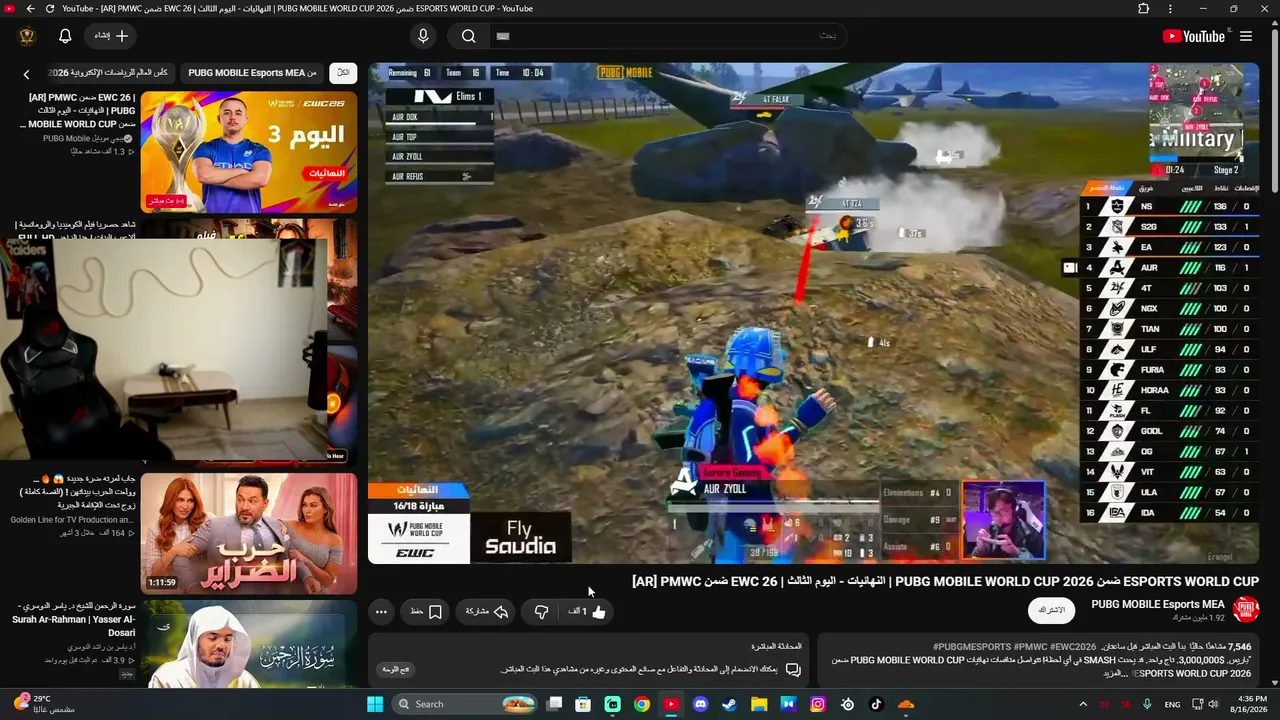The image size is (1280, 720).
Task: Open the PUBG MOBILE Esports MEA channel name link
Action: pyautogui.click(x=1158, y=604)
